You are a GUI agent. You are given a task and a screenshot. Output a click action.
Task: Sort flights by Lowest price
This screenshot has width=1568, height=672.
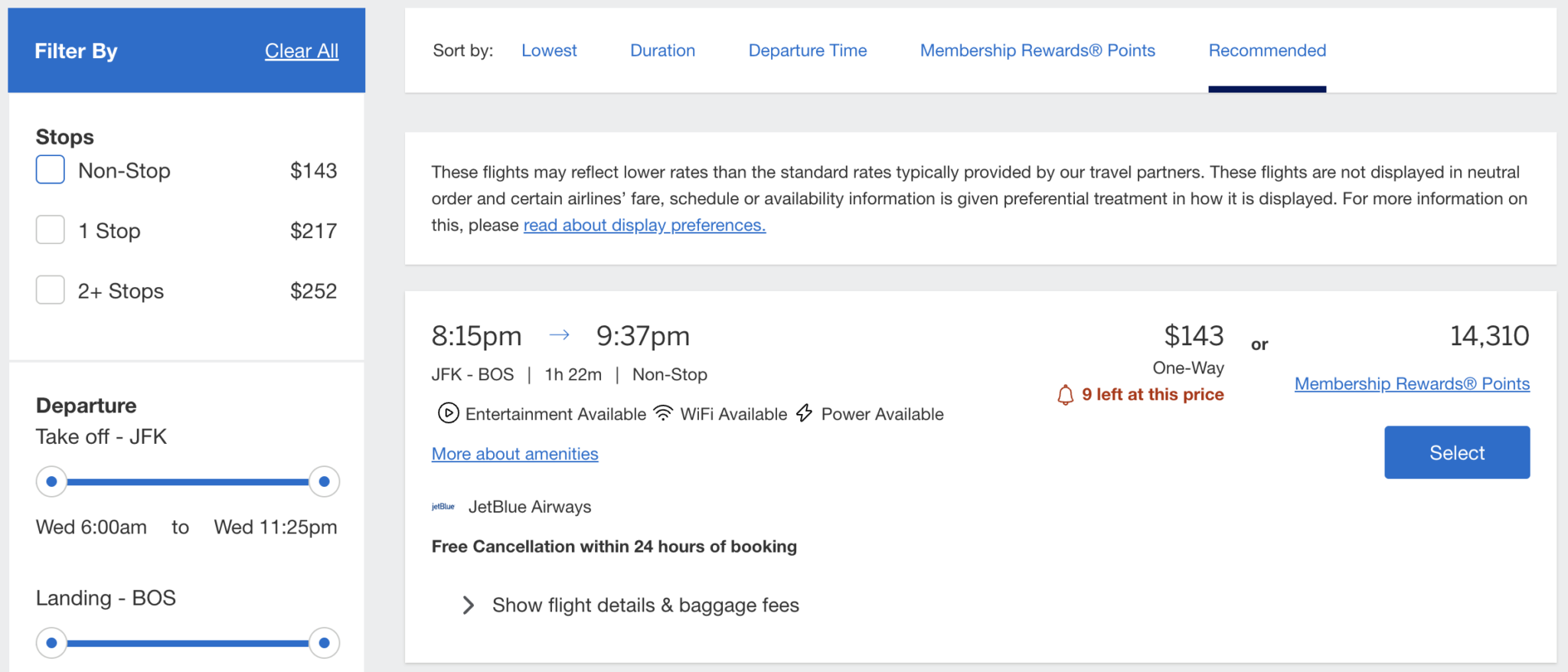point(549,50)
